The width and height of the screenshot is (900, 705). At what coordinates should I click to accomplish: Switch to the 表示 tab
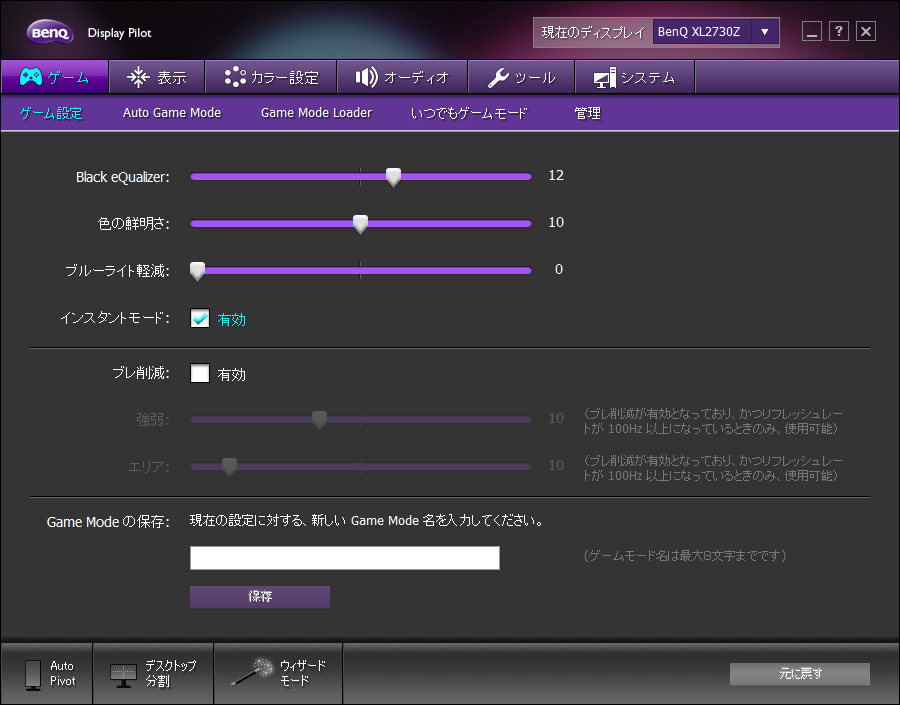(157, 77)
